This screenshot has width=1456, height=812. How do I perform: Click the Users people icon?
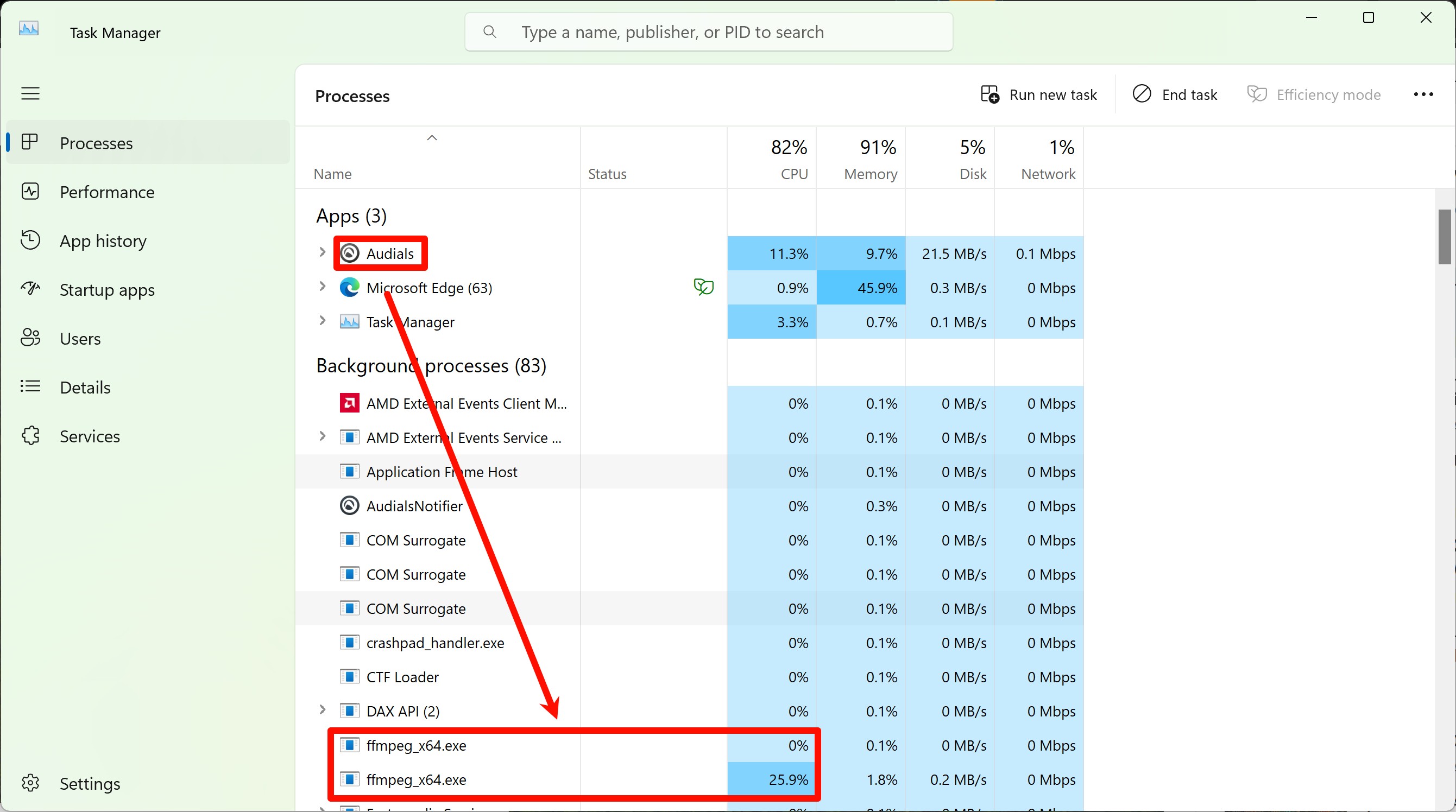pos(30,338)
